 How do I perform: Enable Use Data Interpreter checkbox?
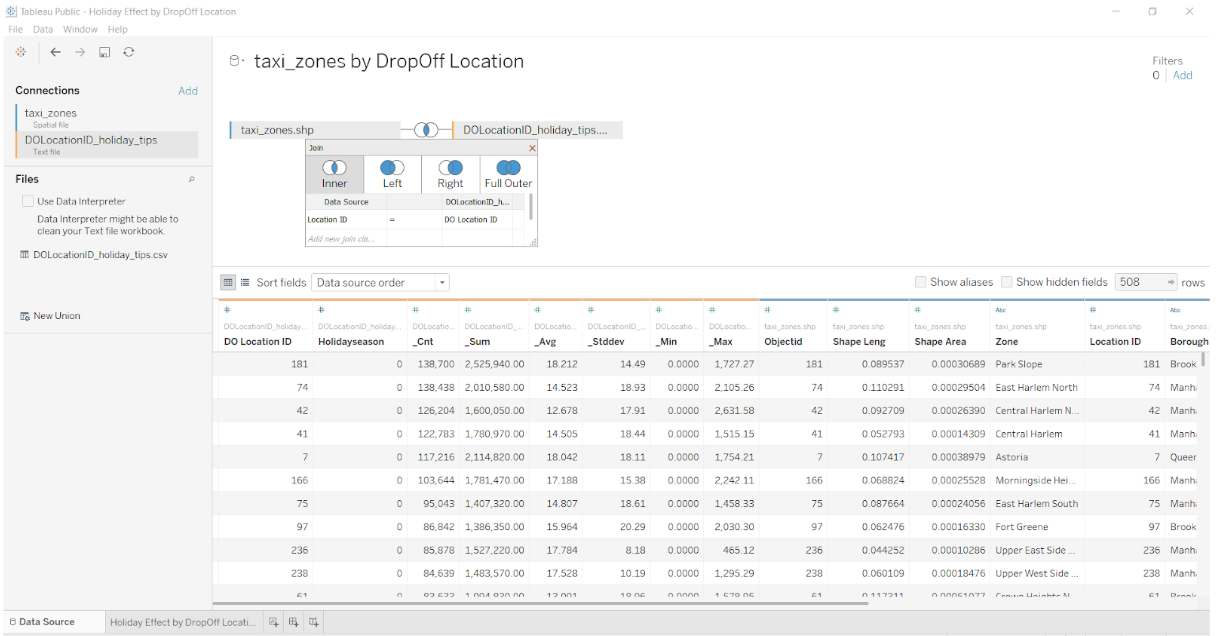[28, 201]
